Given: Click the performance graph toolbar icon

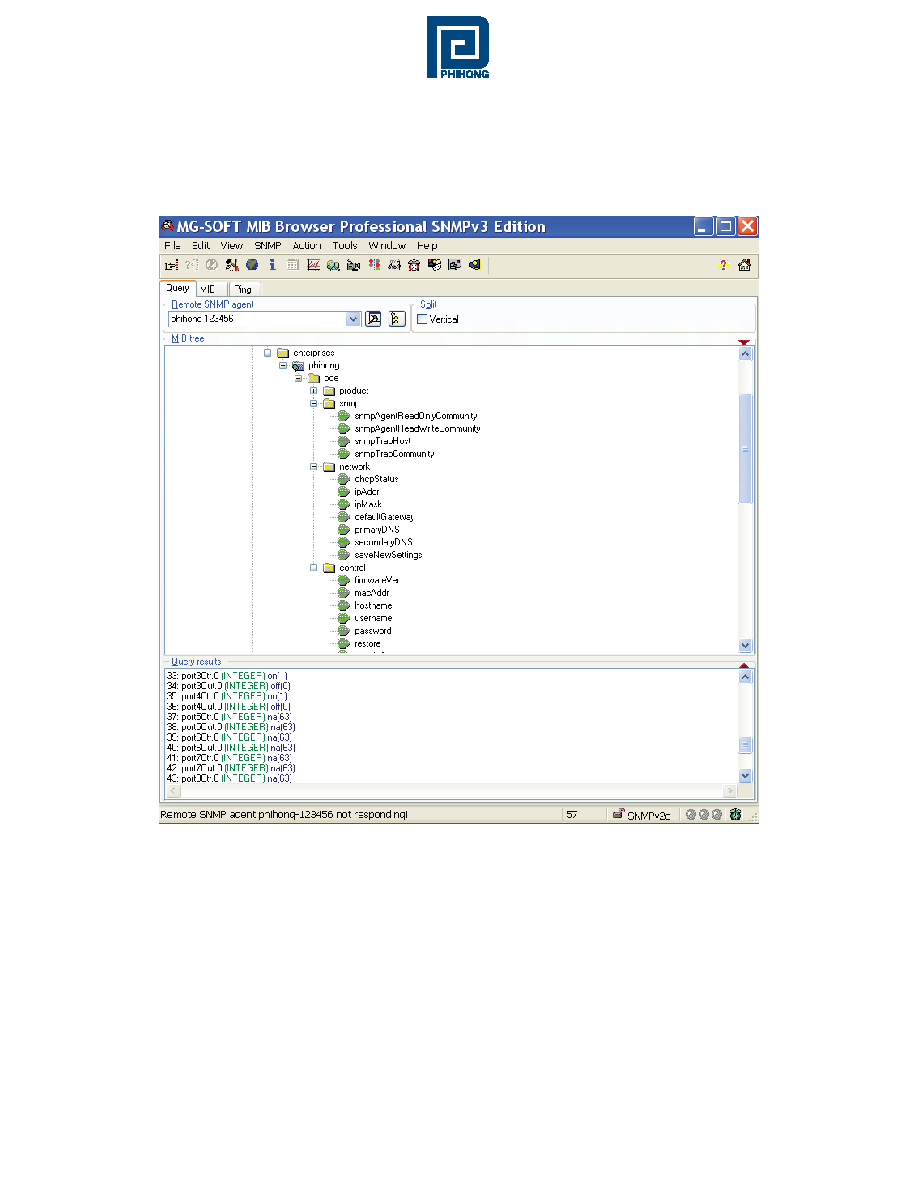Looking at the screenshot, I should click(313, 264).
